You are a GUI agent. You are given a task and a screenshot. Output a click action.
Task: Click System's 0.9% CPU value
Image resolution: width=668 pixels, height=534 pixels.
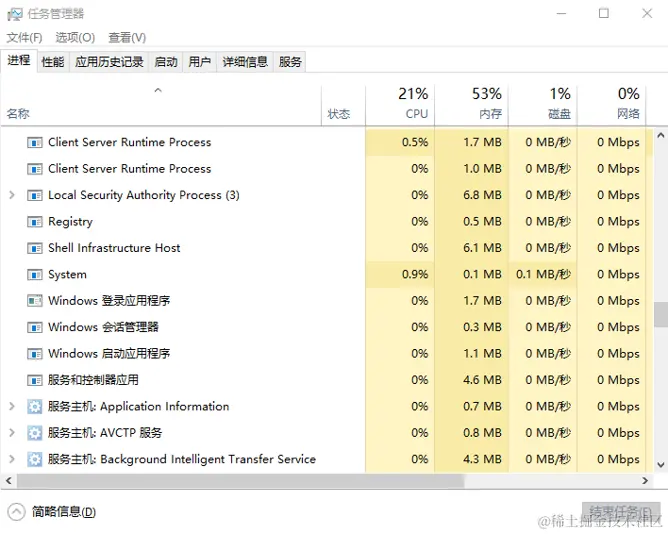[x=415, y=274]
